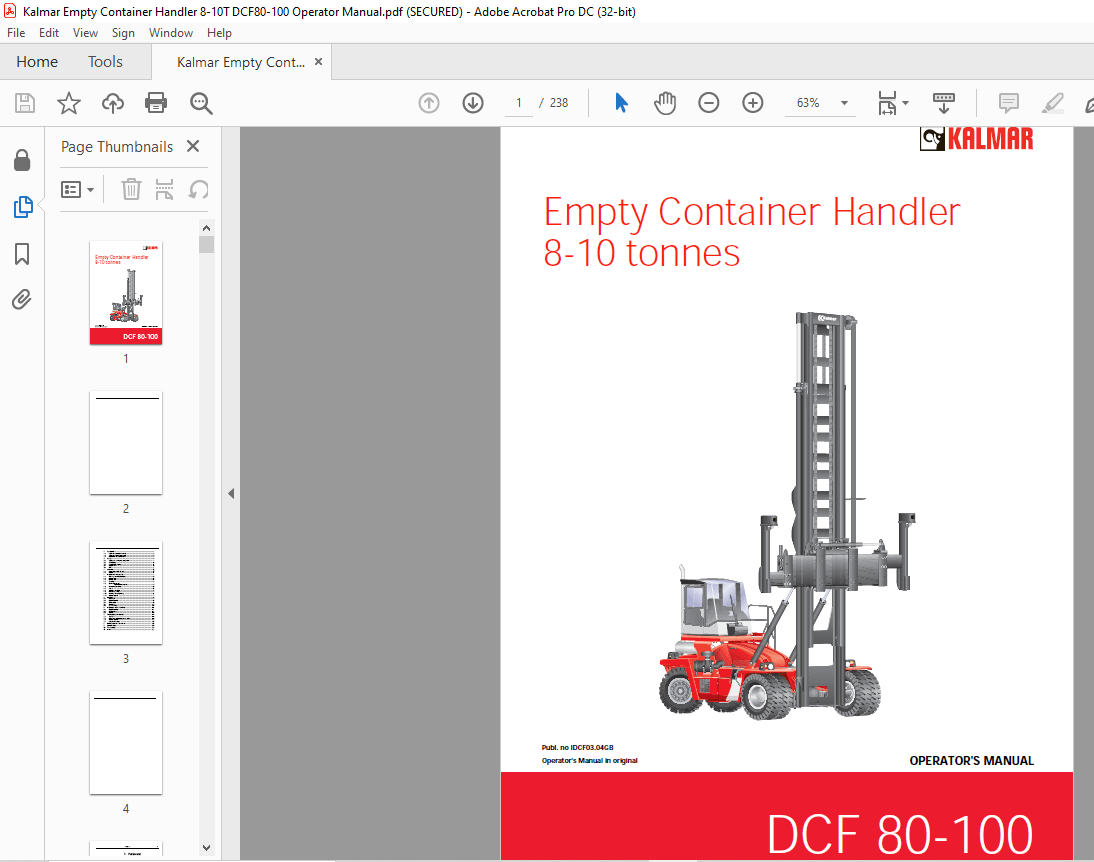Click the Print icon in the toolbar
Screen dimensions: 1094x862
pyautogui.click(x=157, y=103)
